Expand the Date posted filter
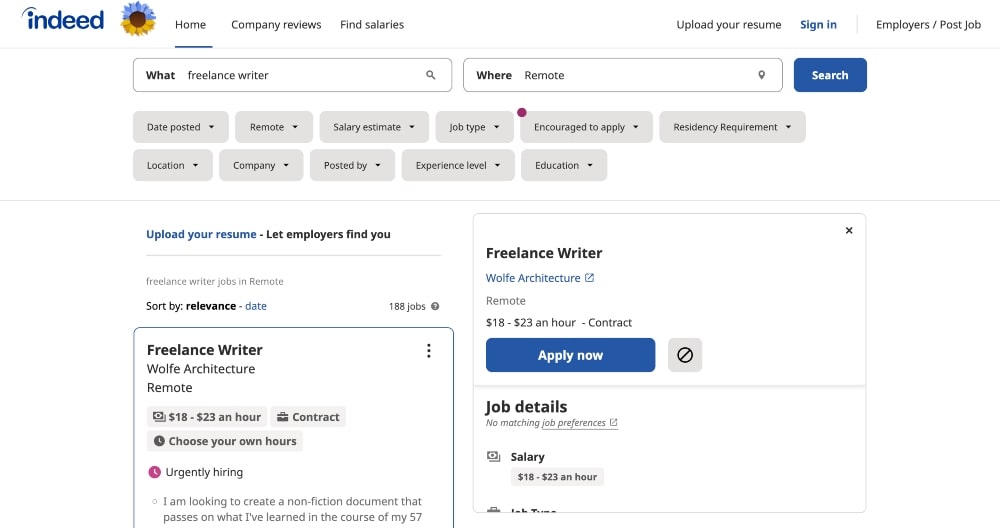This screenshot has height=528, width=1000. (x=180, y=127)
